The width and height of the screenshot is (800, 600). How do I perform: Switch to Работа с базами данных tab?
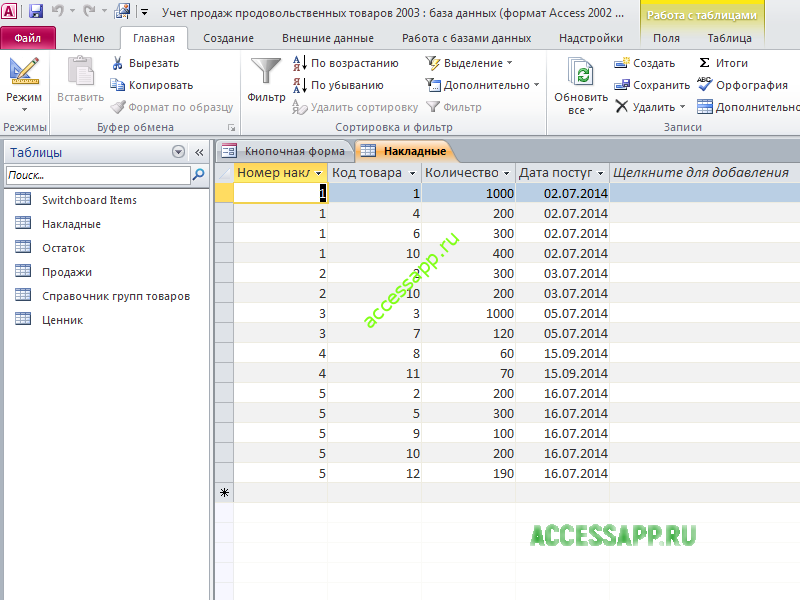click(466, 38)
